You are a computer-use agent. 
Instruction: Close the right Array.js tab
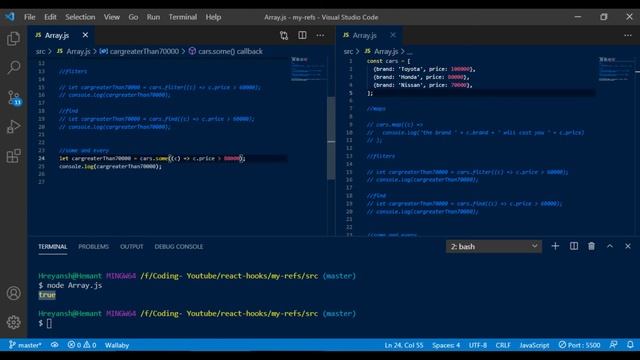click(393, 35)
